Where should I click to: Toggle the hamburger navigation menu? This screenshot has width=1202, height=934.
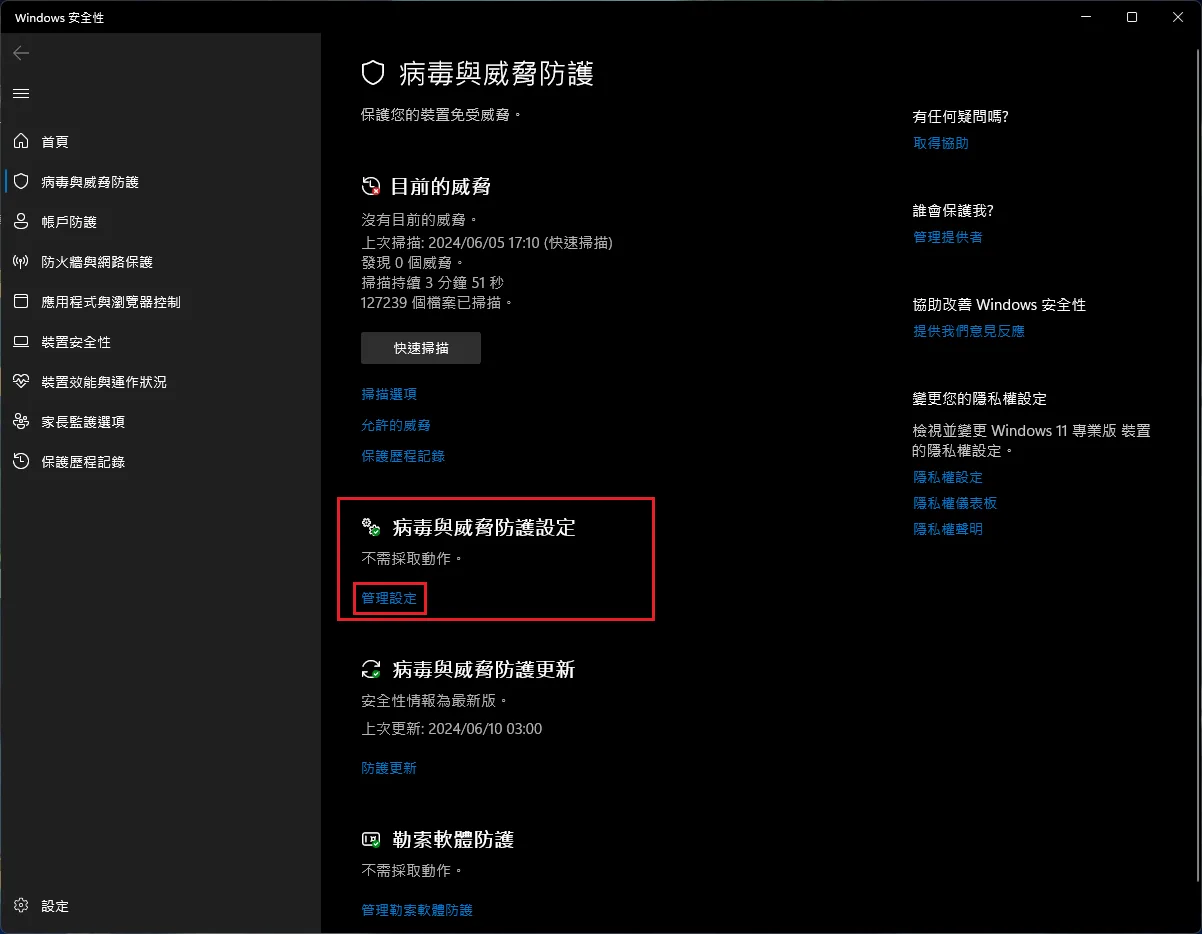click(x=21, y=93)
